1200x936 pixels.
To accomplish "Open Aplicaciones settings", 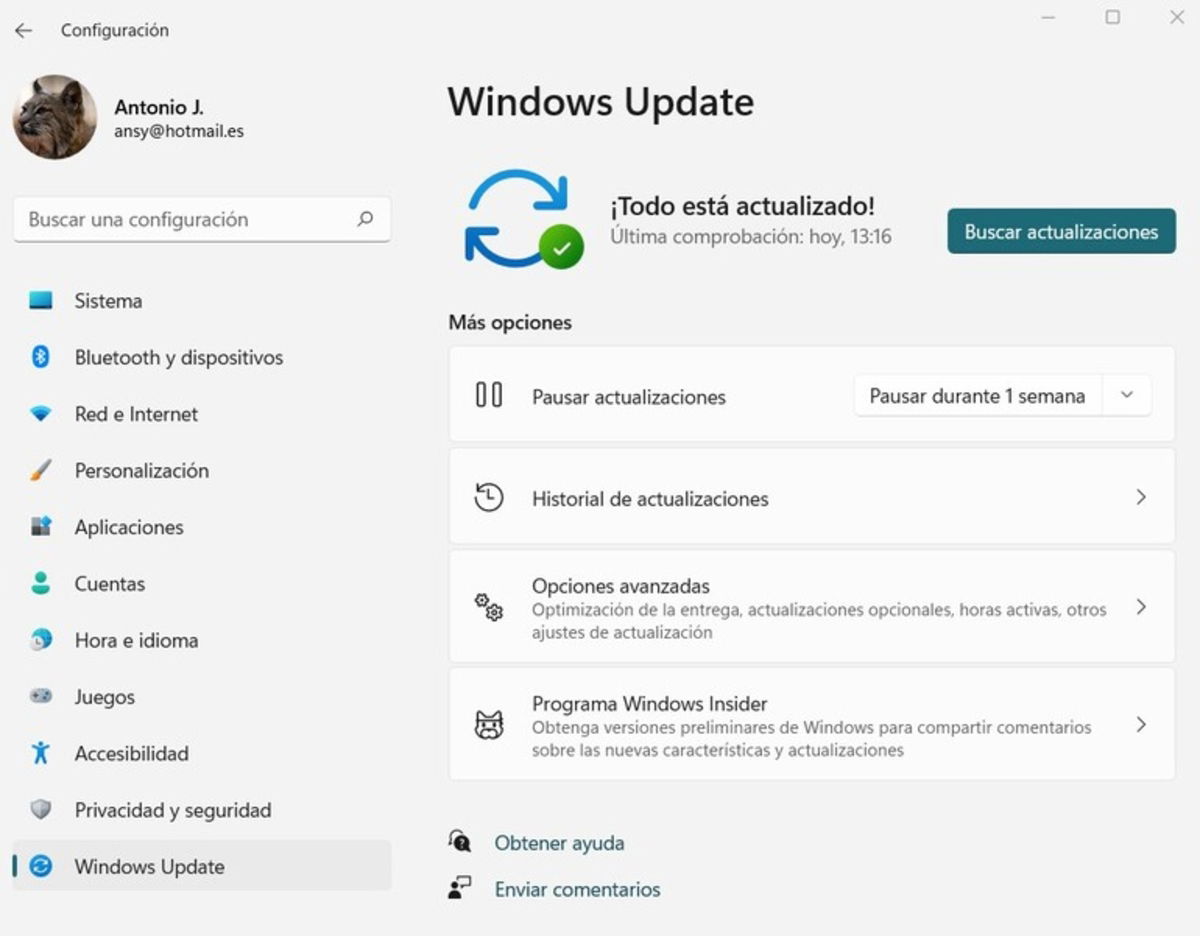I will tap(202, 527).
